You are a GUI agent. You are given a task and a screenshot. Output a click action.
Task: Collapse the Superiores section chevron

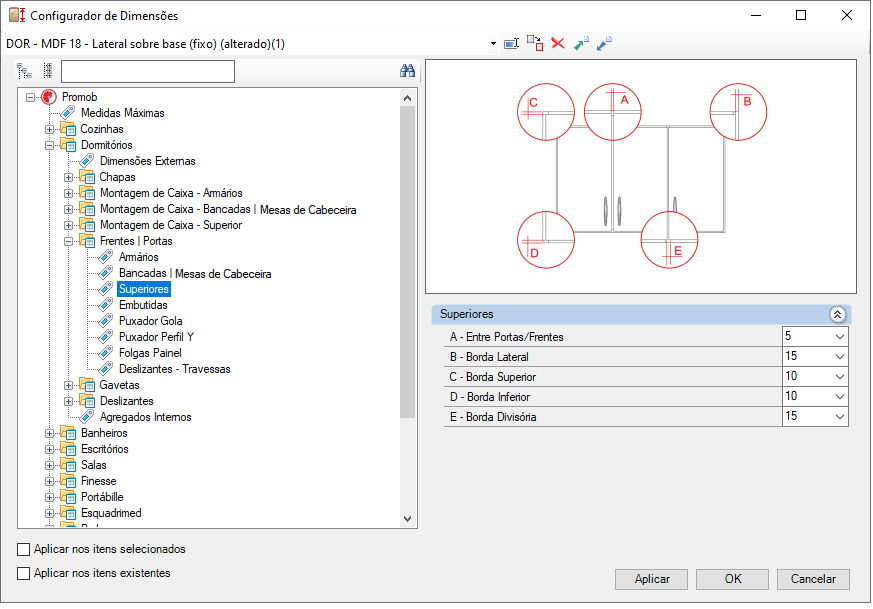(x=837, y=315)
